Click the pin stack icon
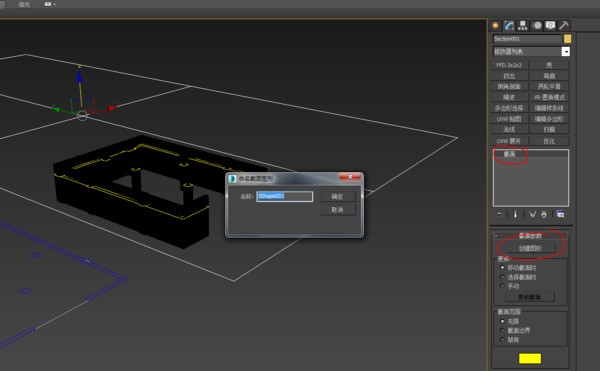 pyautogui.click(x=498, y=214)
